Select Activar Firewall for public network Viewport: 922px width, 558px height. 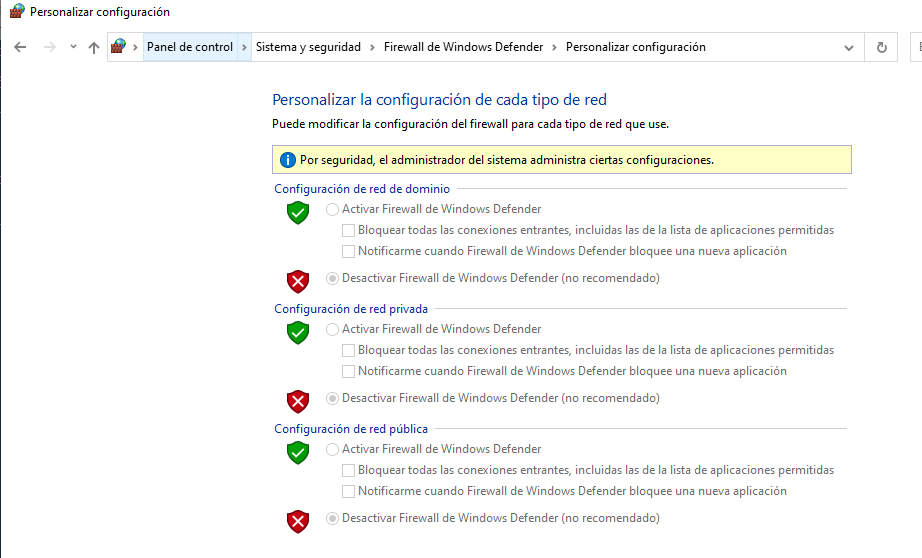(x=332, y=449)
